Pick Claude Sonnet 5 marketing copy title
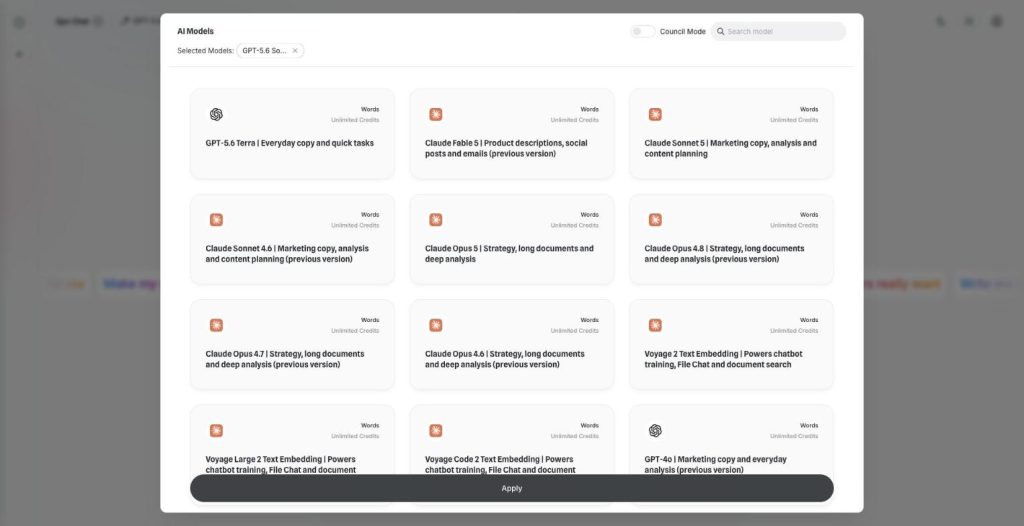The width and height of the screenshot is (1024, 526). [730, 148]
